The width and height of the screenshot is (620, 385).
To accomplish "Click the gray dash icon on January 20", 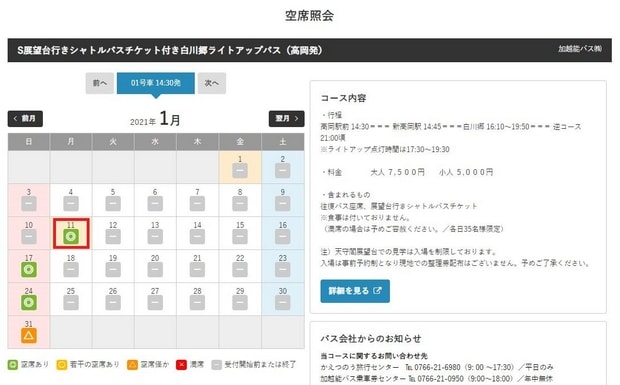I will click(155, 270).
